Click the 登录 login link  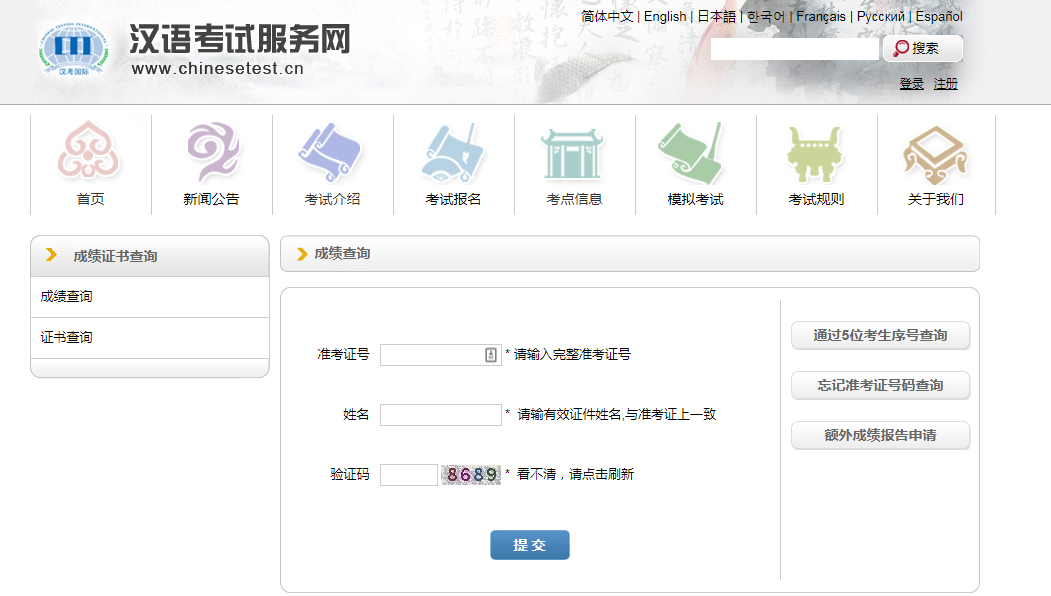pos(911,84)
